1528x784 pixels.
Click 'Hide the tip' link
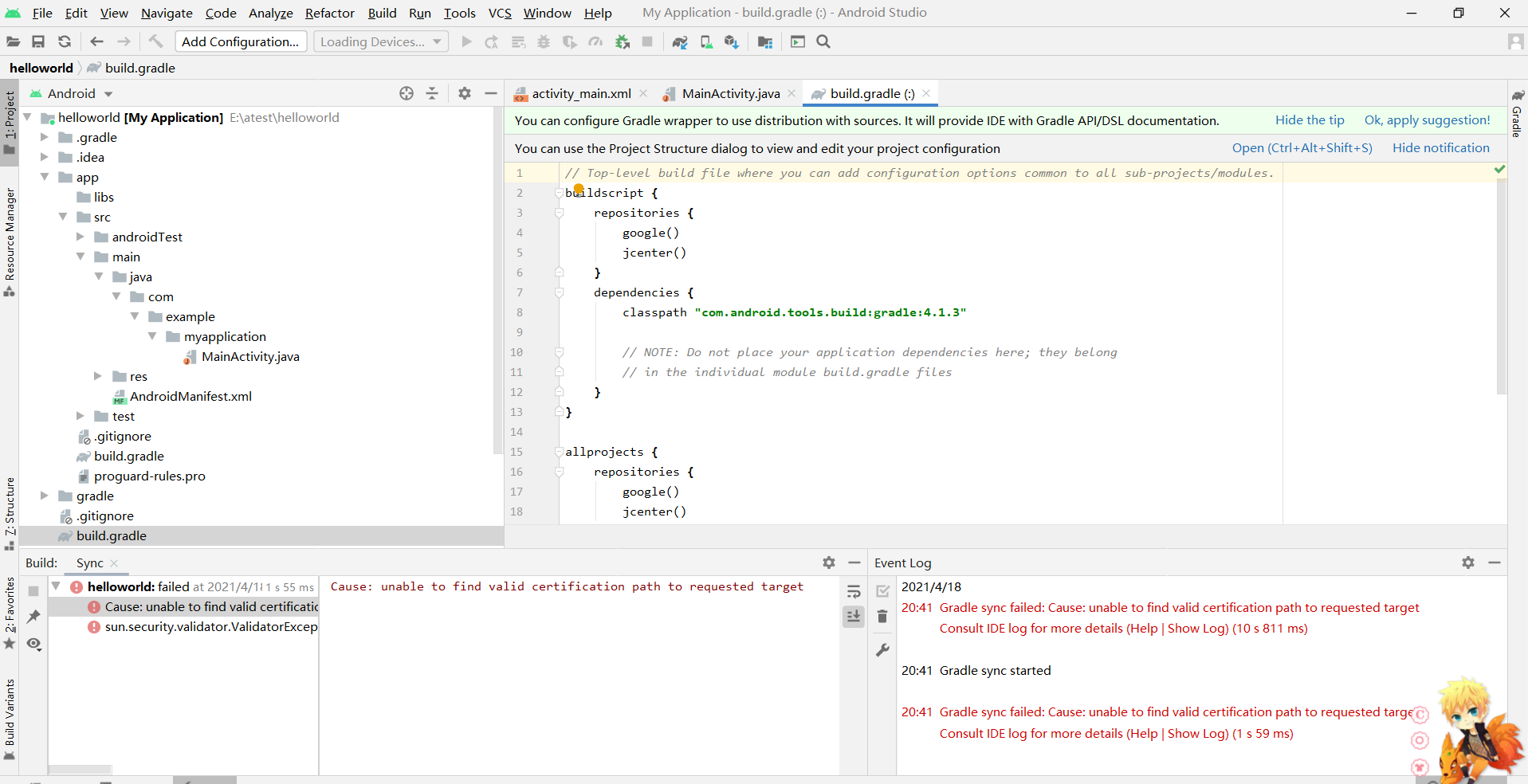[x=1310, y=120]
